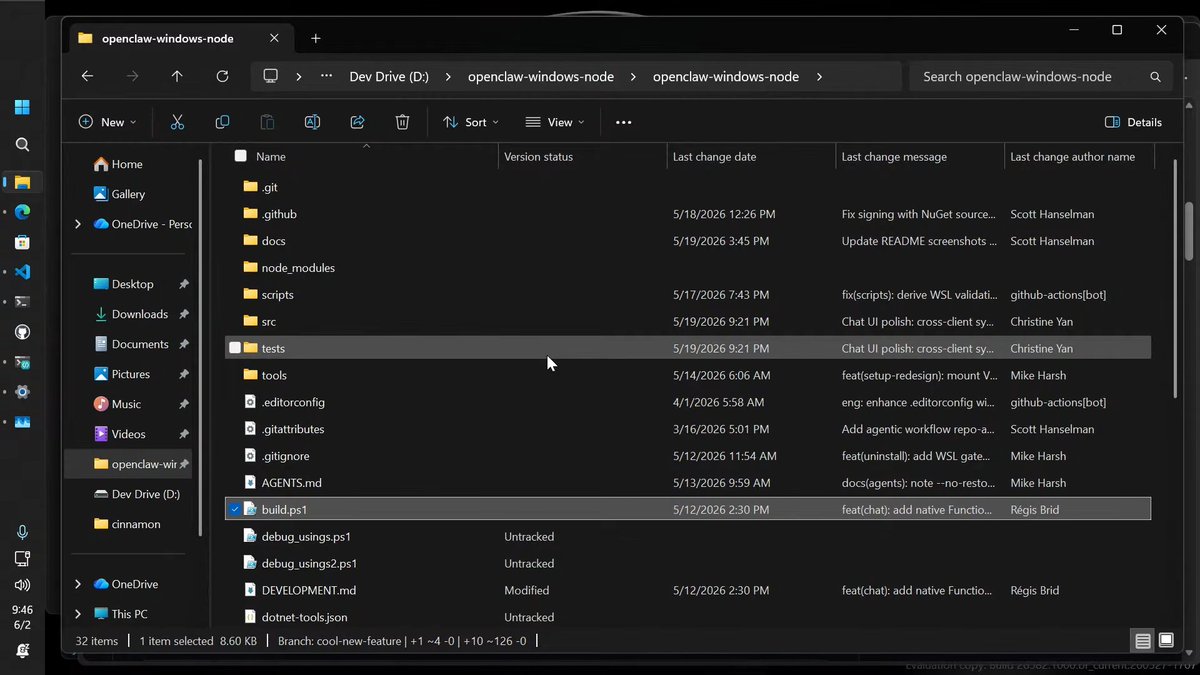Open the address bar ellipsis breadcrumb menu
Screen dimensions: 1200x675
pos(326,76)
